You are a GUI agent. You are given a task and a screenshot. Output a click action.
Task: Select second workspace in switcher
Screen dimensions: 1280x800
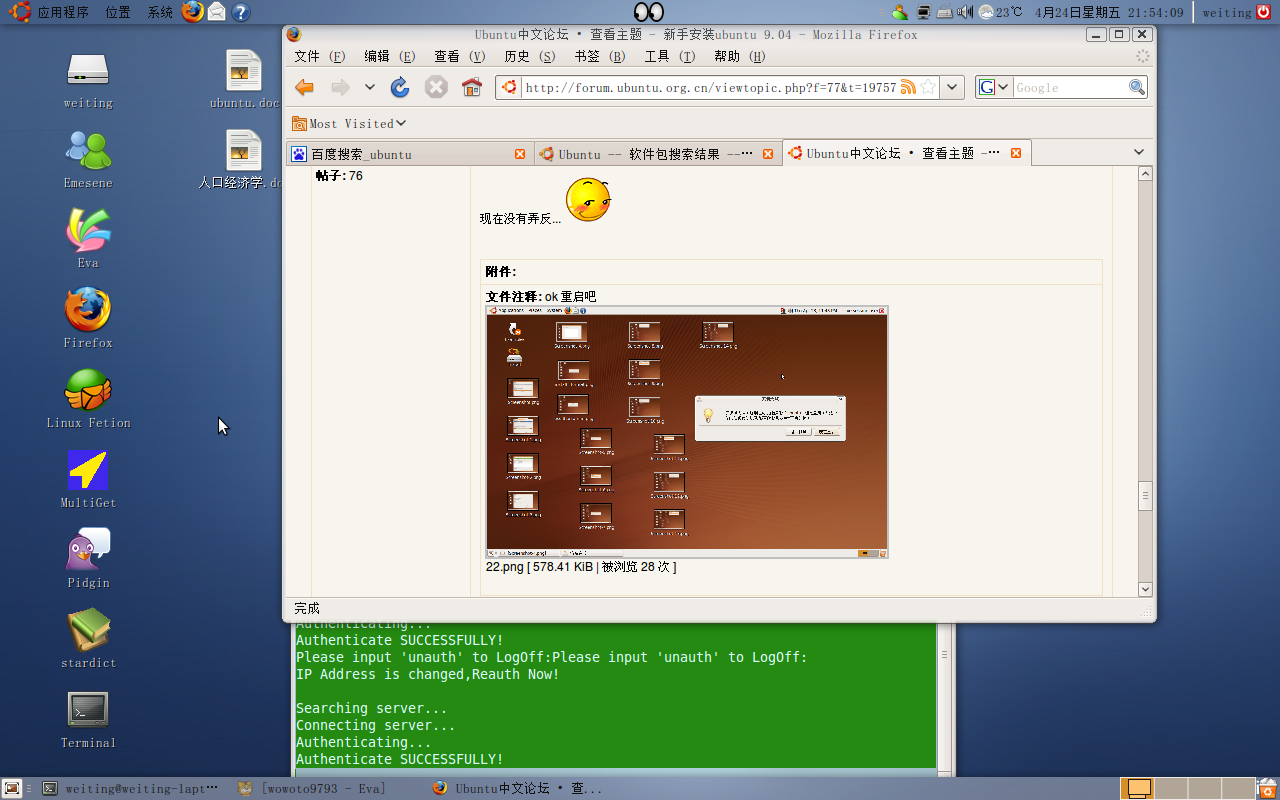(1171, 788)
